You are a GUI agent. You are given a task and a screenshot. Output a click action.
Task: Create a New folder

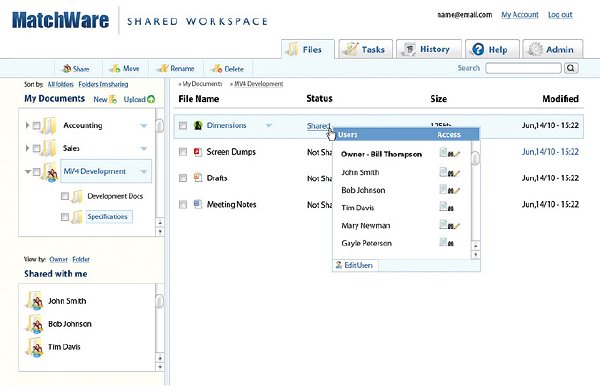pyautogui.click(x=105, y=99)
